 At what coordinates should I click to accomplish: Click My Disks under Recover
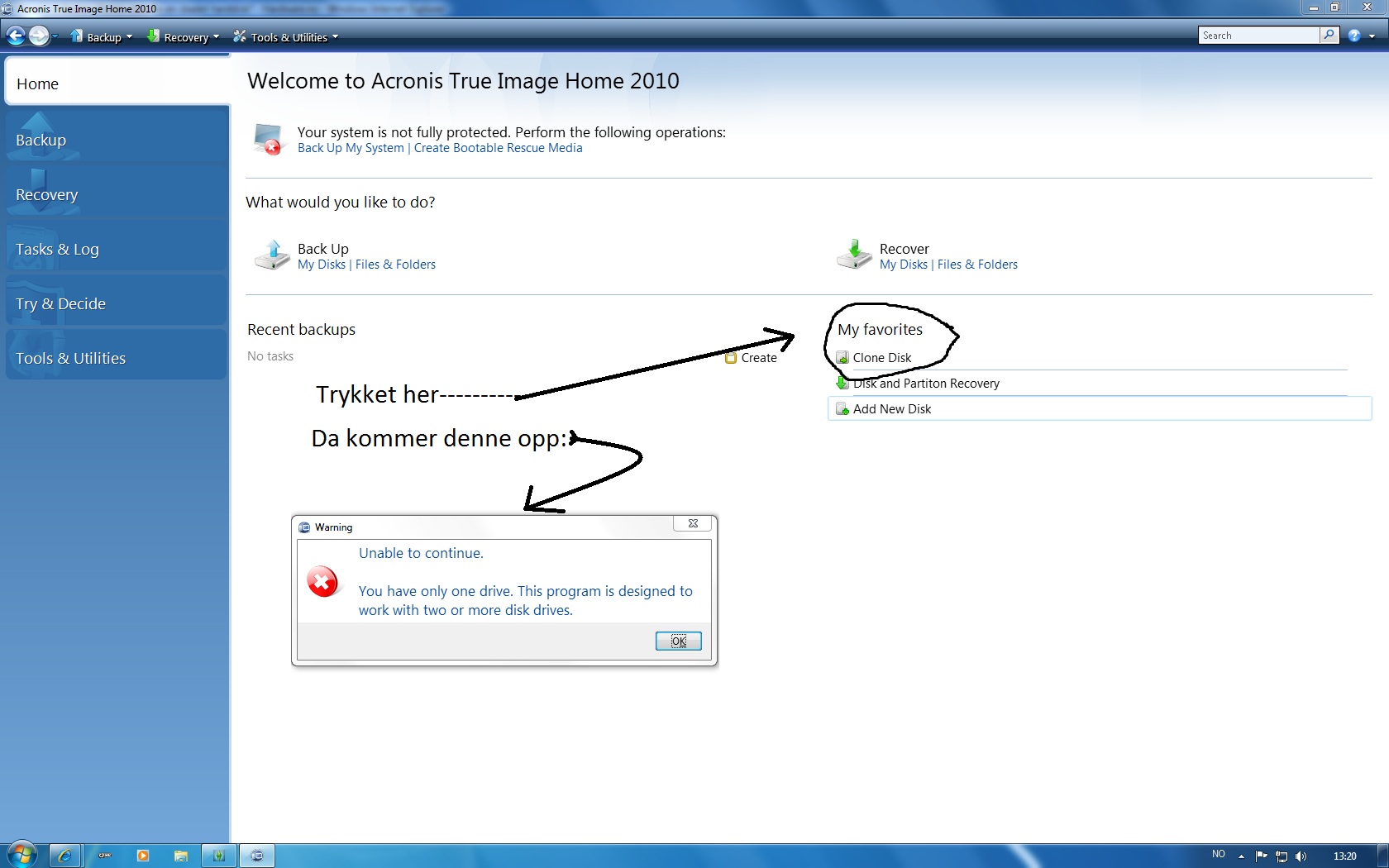point(904,265)
